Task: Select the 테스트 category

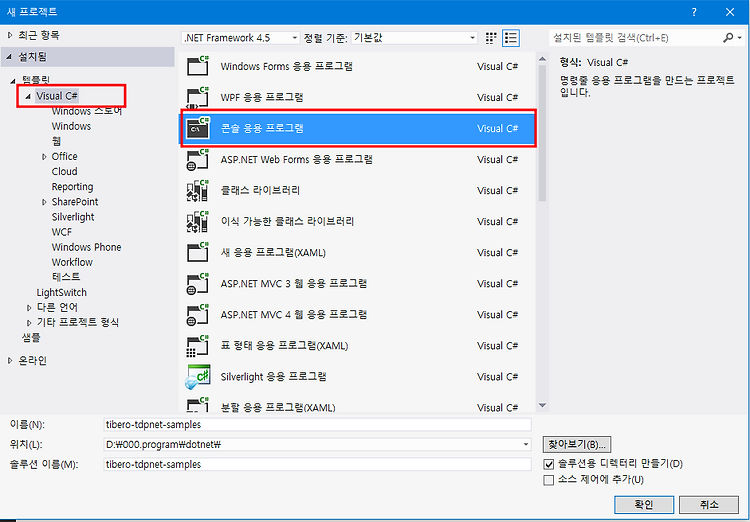Action: (66, 277)
